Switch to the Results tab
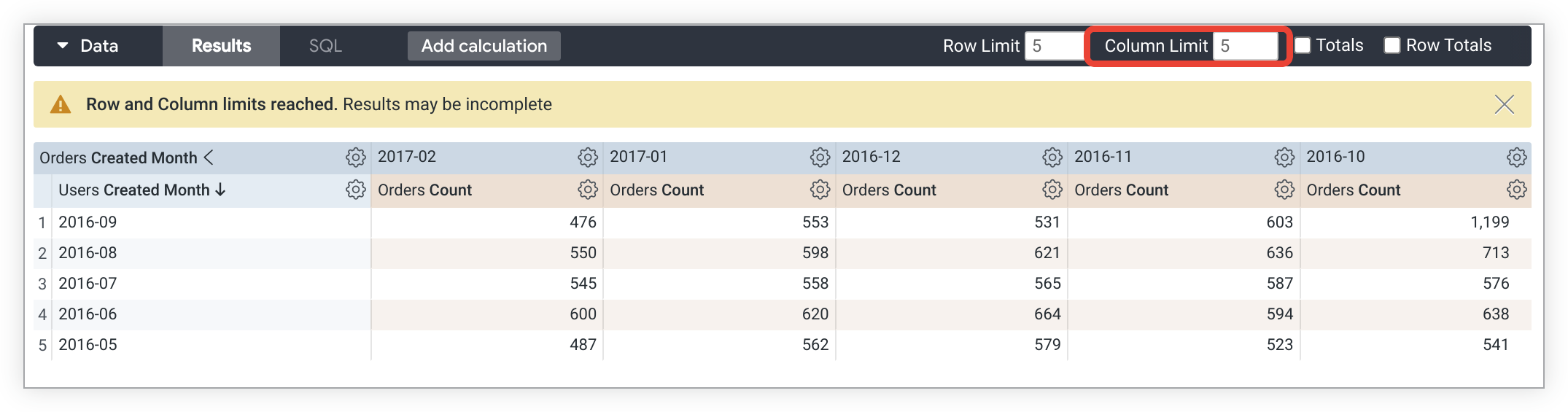Image resolution: width=1568 pixels, height=412 pixels. click(x=221, y=46)
